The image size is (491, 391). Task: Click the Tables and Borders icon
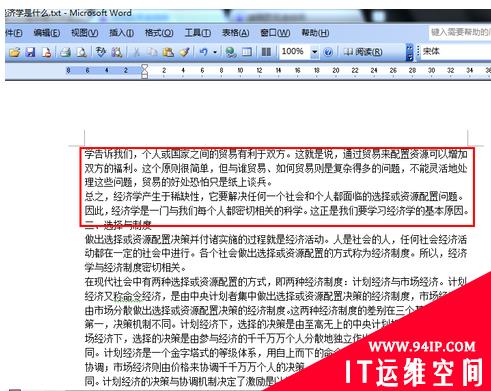coord(247,52)
